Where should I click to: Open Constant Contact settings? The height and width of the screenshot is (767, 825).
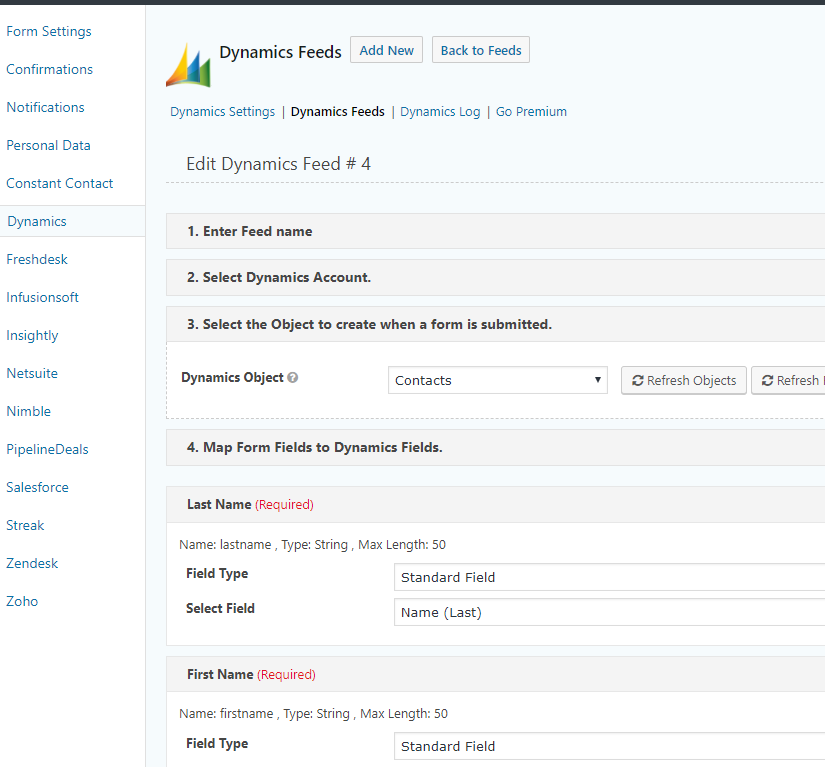click(x=59, y=183)
